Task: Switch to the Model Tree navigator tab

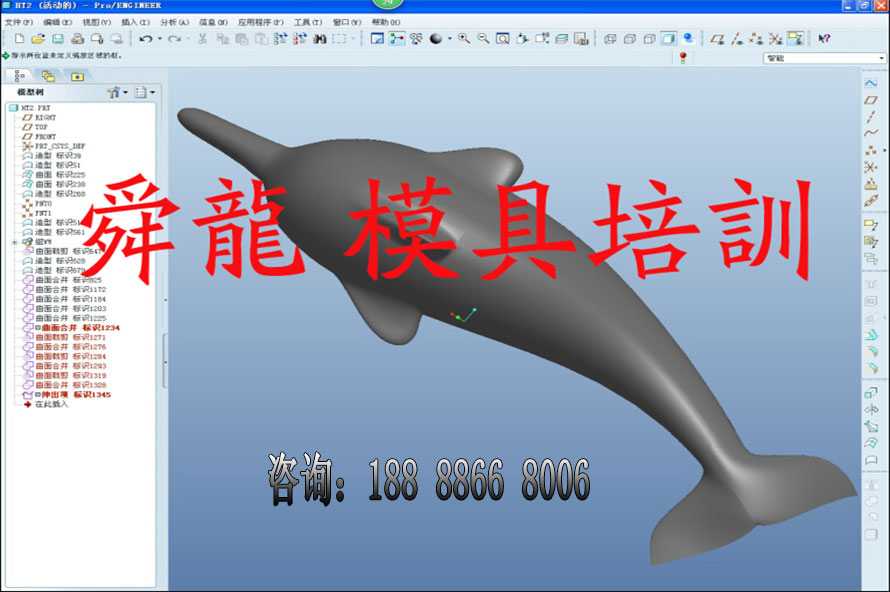Action: [x=20, y=75]
